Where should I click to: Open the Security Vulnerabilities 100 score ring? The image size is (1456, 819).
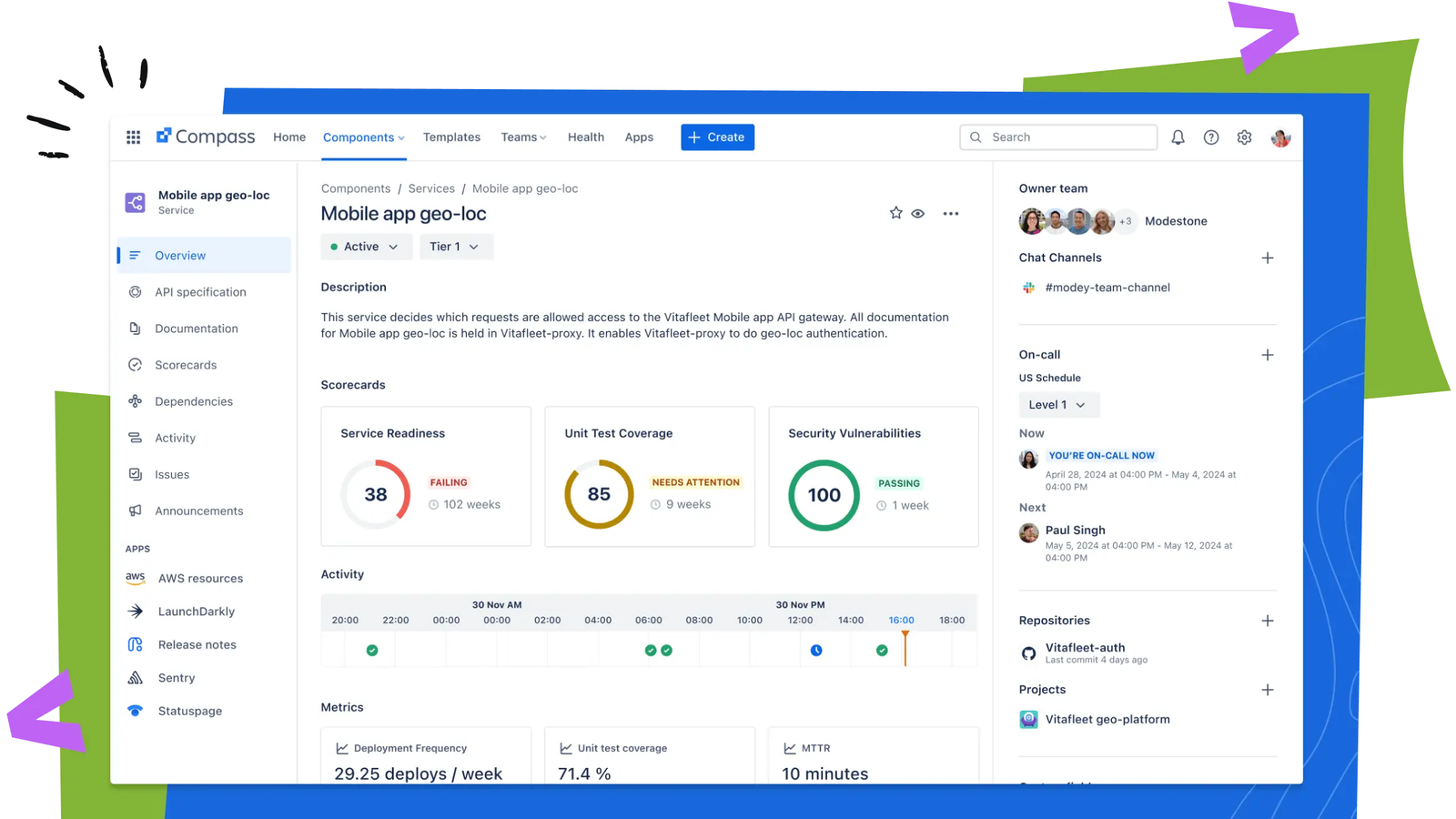[824, 495]
